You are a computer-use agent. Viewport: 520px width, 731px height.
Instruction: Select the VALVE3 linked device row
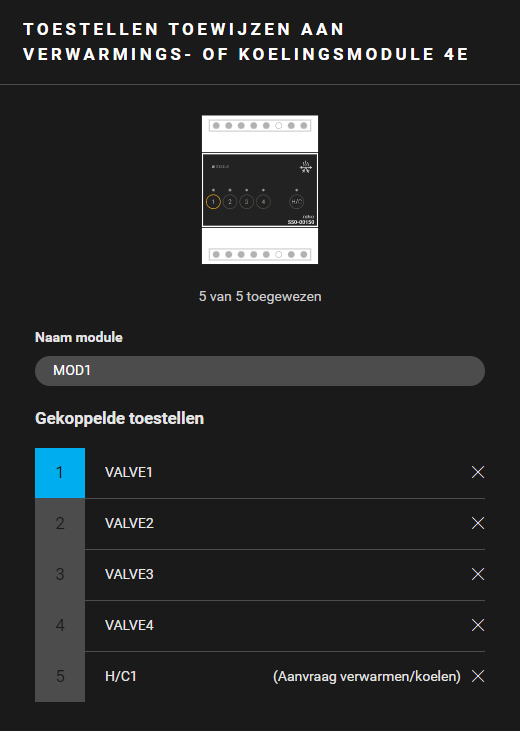point(285,574)
